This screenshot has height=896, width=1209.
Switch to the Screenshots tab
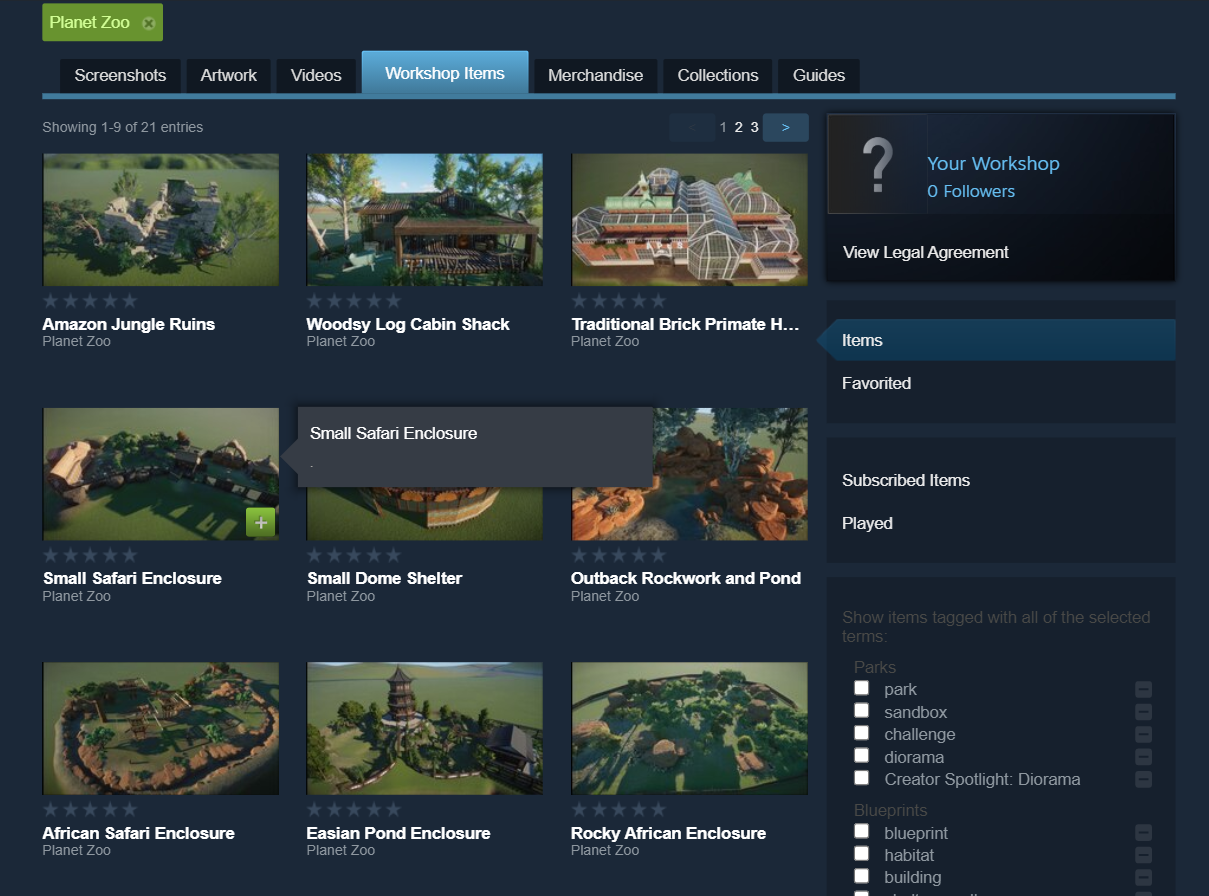pyautogui.click(x=120, y=76)
